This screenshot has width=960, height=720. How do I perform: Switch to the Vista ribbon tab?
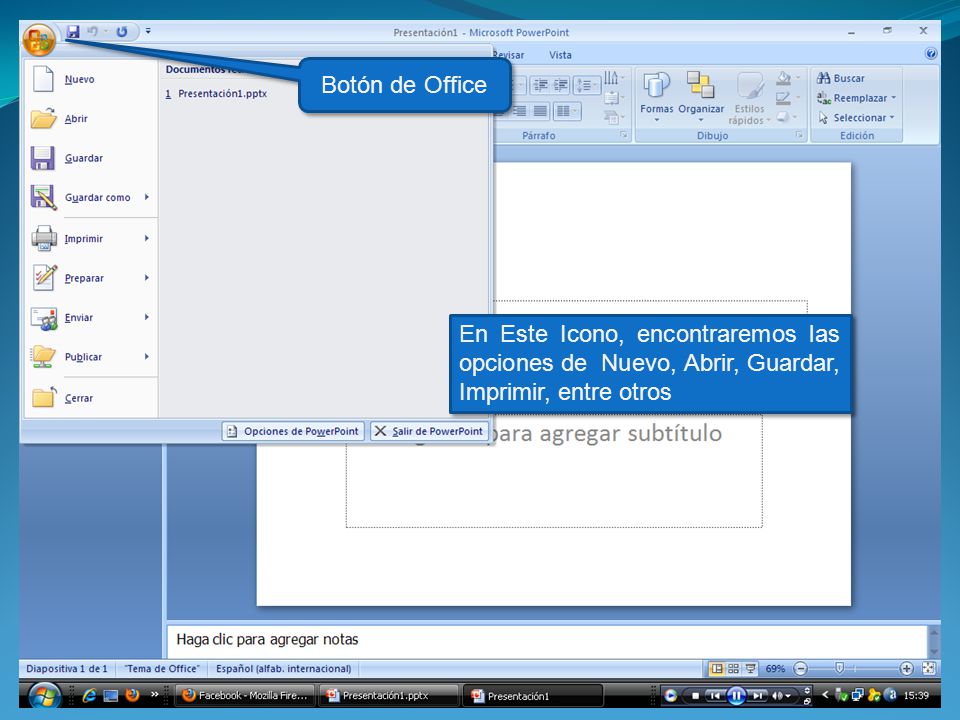point(560,55)
